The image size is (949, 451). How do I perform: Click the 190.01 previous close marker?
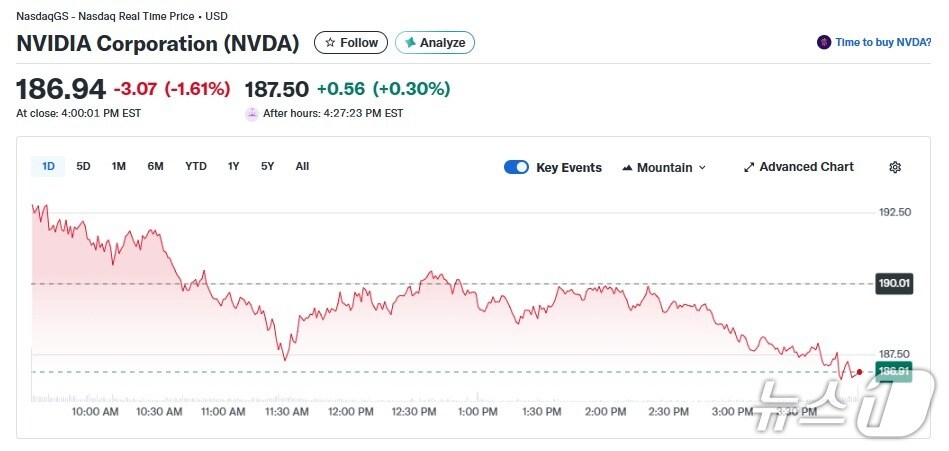coord(894,283)
